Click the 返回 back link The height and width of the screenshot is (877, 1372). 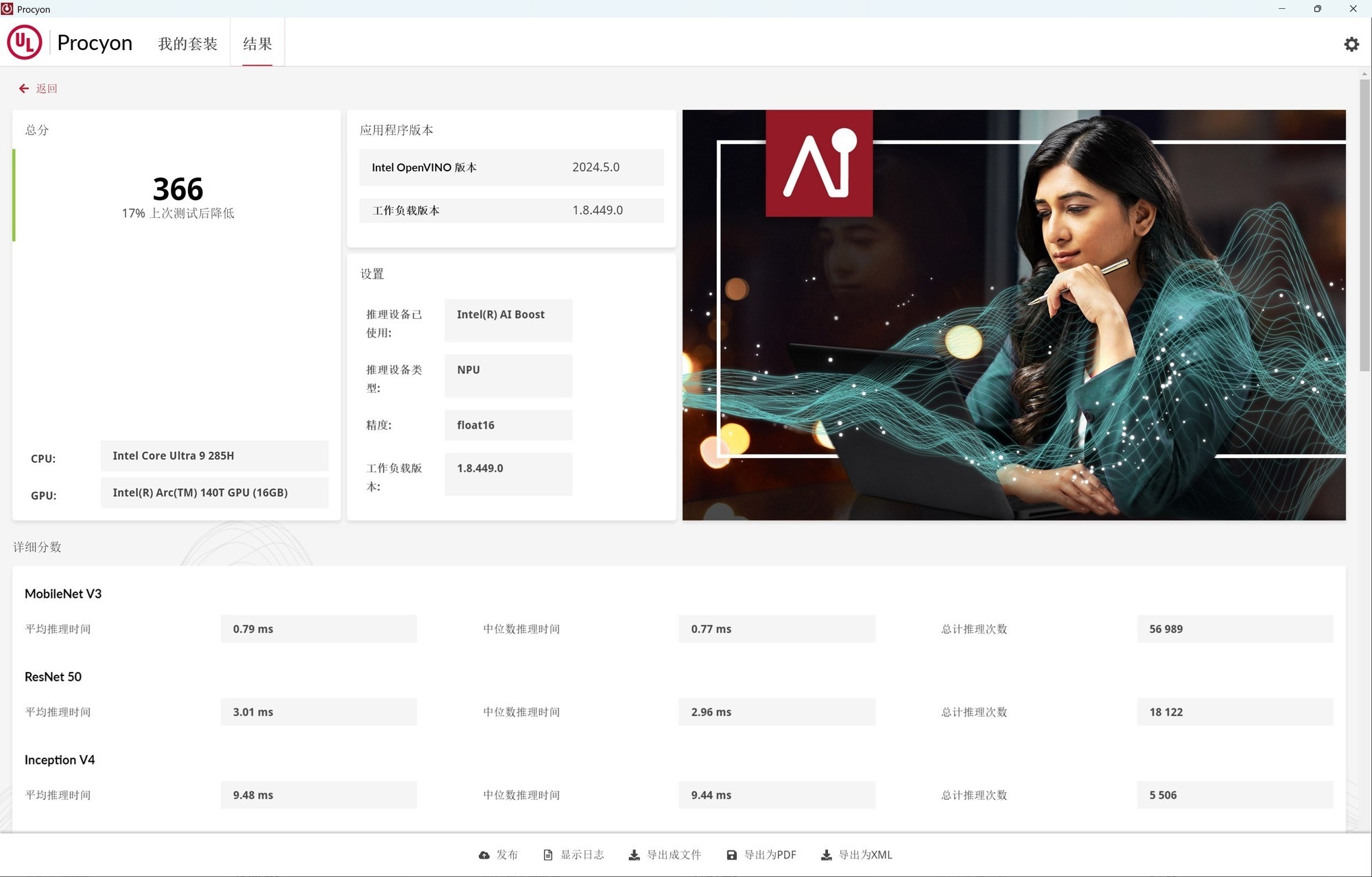47,88
